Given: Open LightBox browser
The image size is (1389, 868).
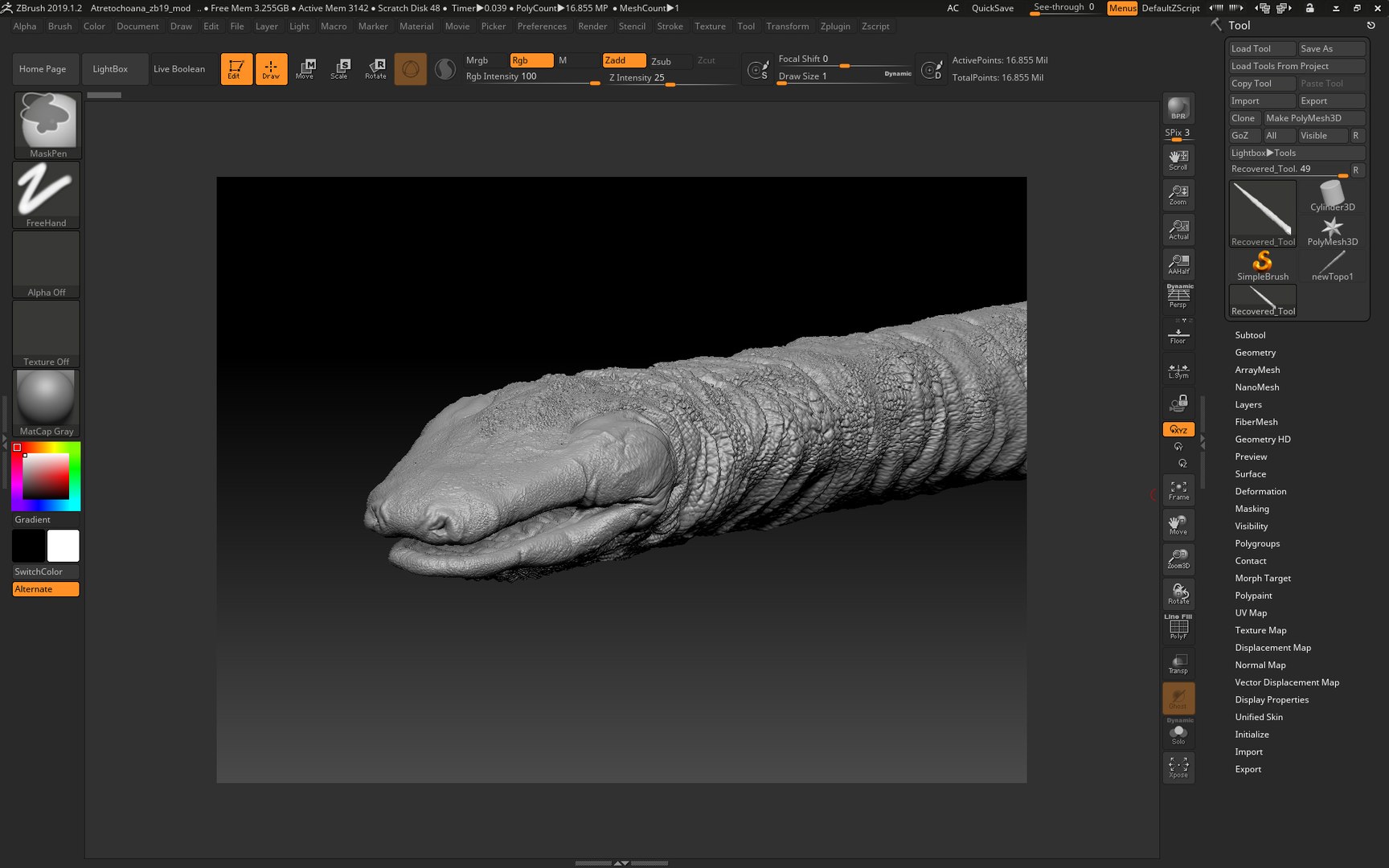Looking at the screenshot, I should tap(113, 69).
